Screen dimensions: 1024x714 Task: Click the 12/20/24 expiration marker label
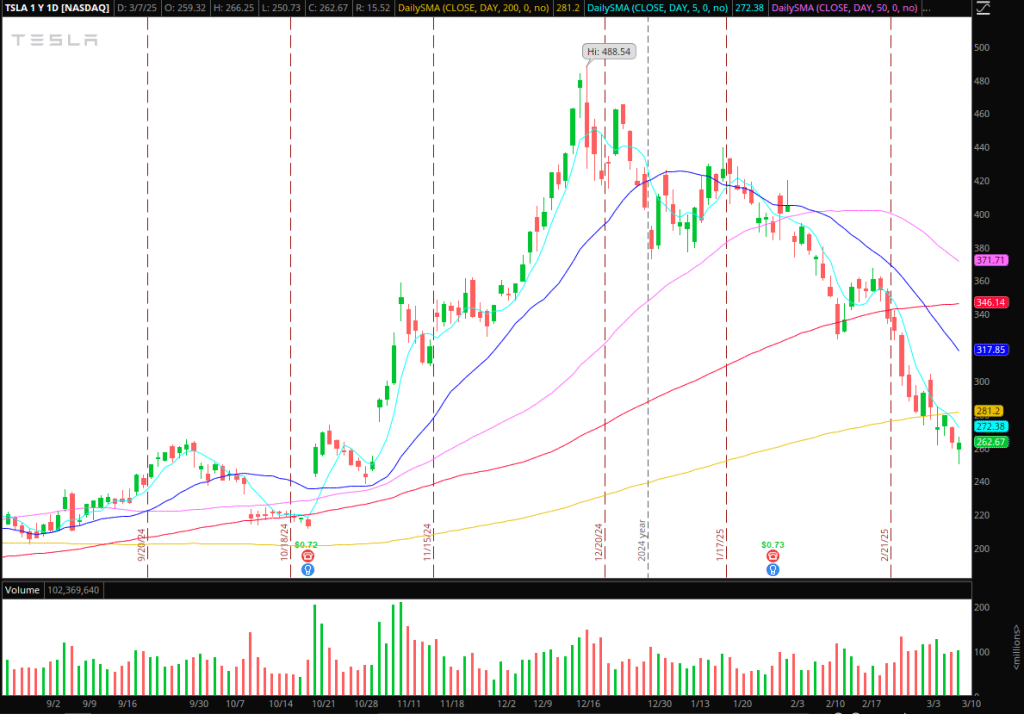[598, 542]
